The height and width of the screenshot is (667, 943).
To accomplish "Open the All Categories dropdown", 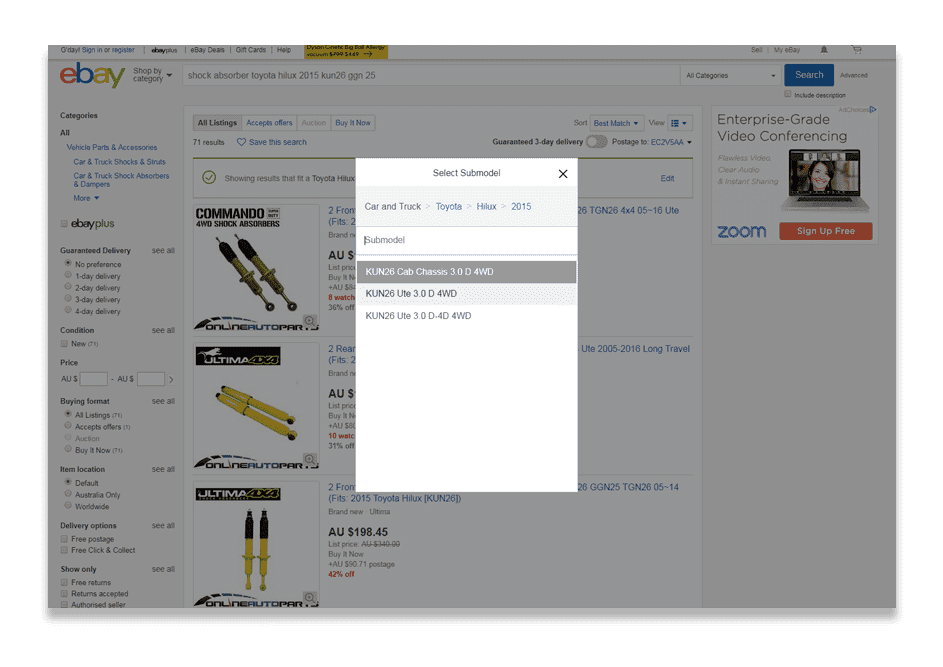I will pos(731,76).
